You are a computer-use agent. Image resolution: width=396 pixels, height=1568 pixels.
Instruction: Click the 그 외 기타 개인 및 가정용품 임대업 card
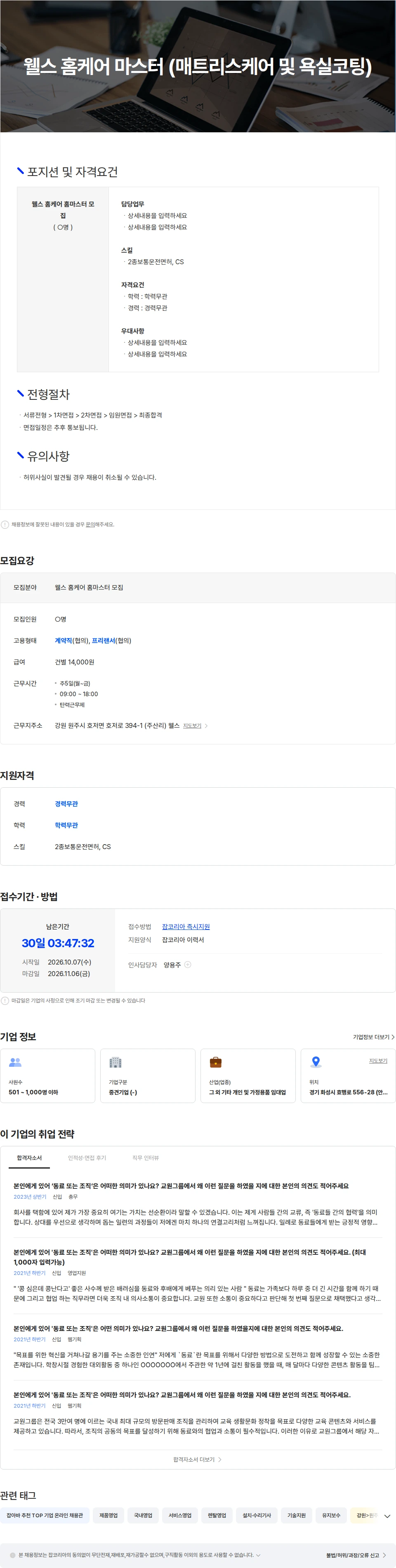tap(248, 1075)
